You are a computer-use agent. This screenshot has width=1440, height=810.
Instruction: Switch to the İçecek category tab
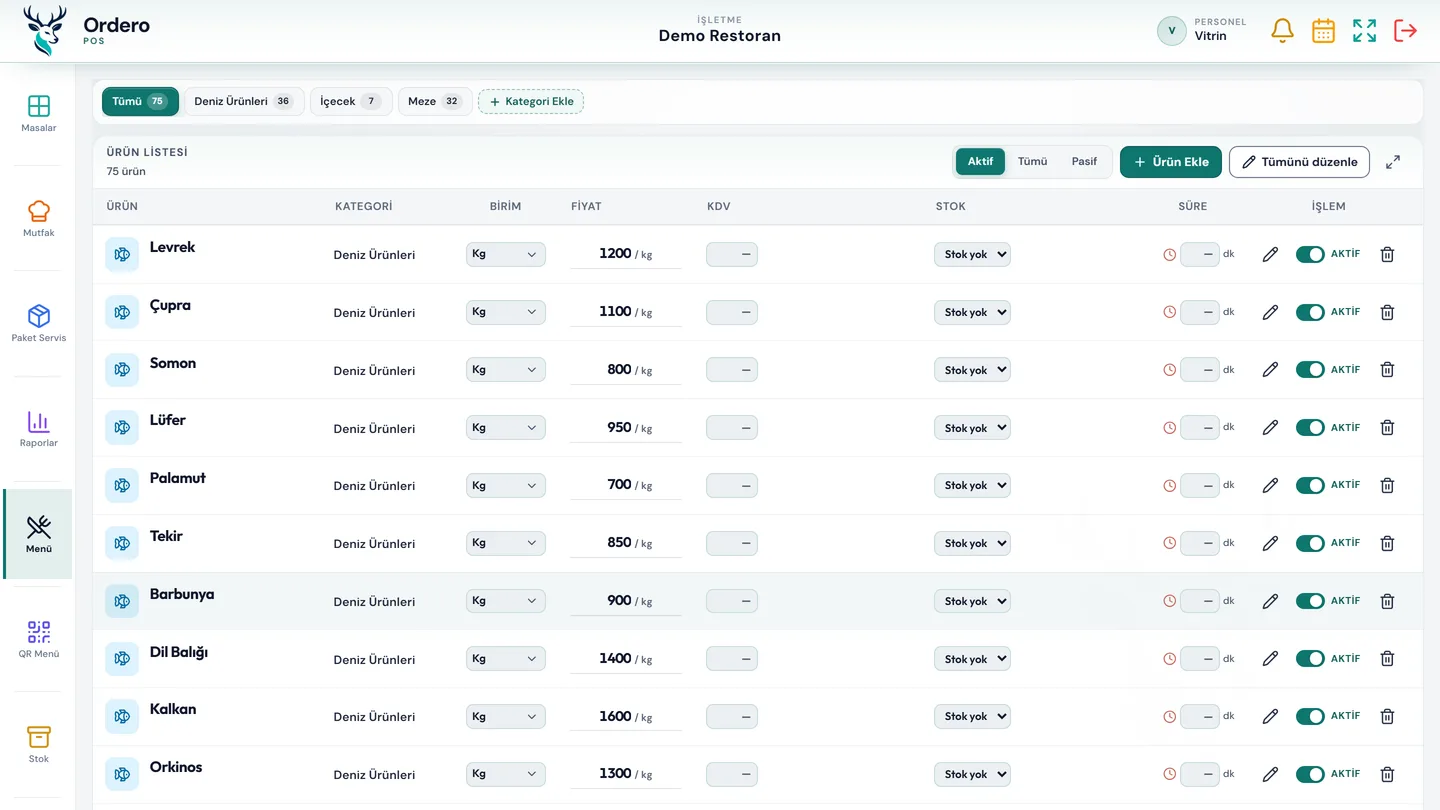[x=351, y=101]
